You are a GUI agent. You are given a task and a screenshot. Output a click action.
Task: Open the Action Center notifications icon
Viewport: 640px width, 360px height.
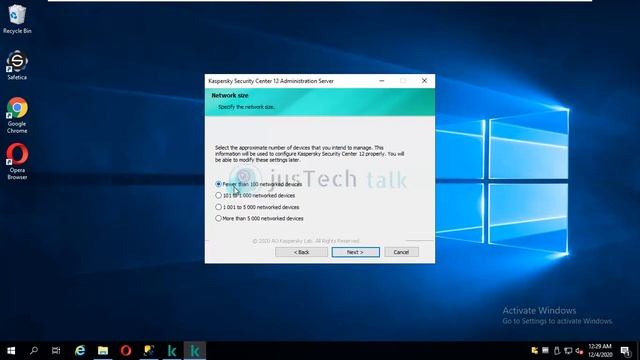point(625,351)
